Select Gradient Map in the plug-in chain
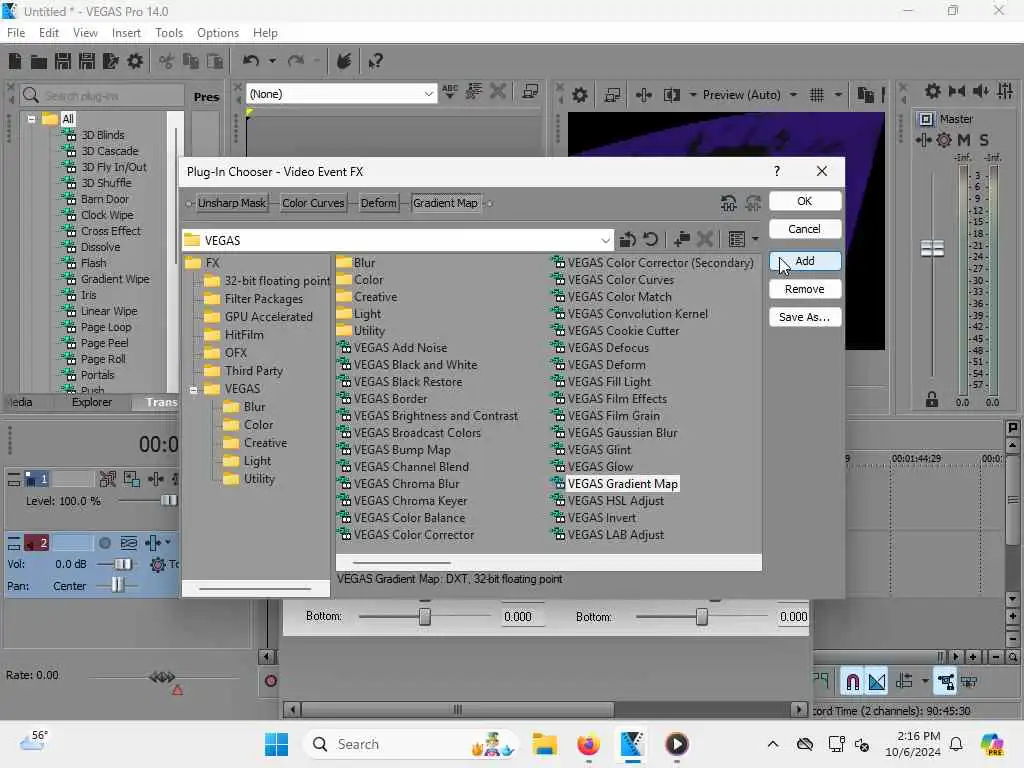 445,203
